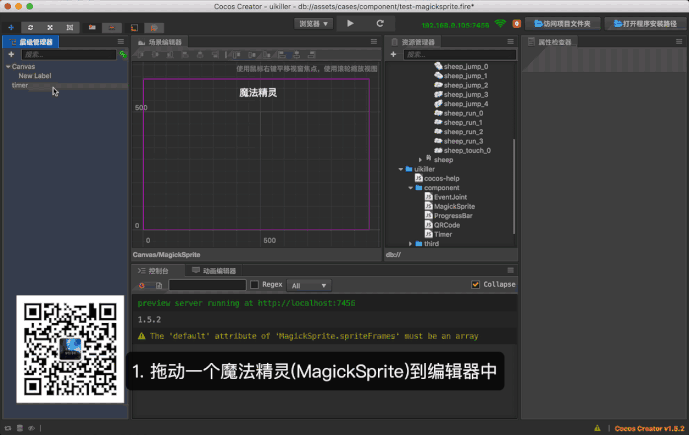The height and width of the screenshot is (435, 689).
Task: Click the preview IP address link
Action: [x=455, y=25]
